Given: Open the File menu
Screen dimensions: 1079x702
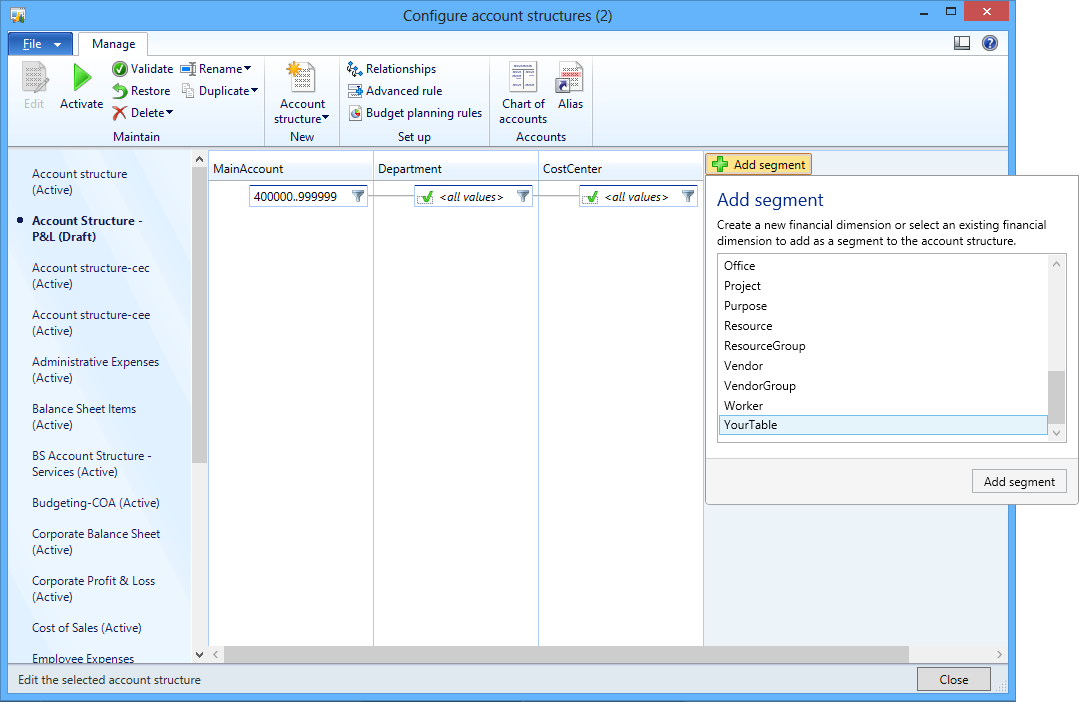Looking at the screenshot, I should 41,44.
